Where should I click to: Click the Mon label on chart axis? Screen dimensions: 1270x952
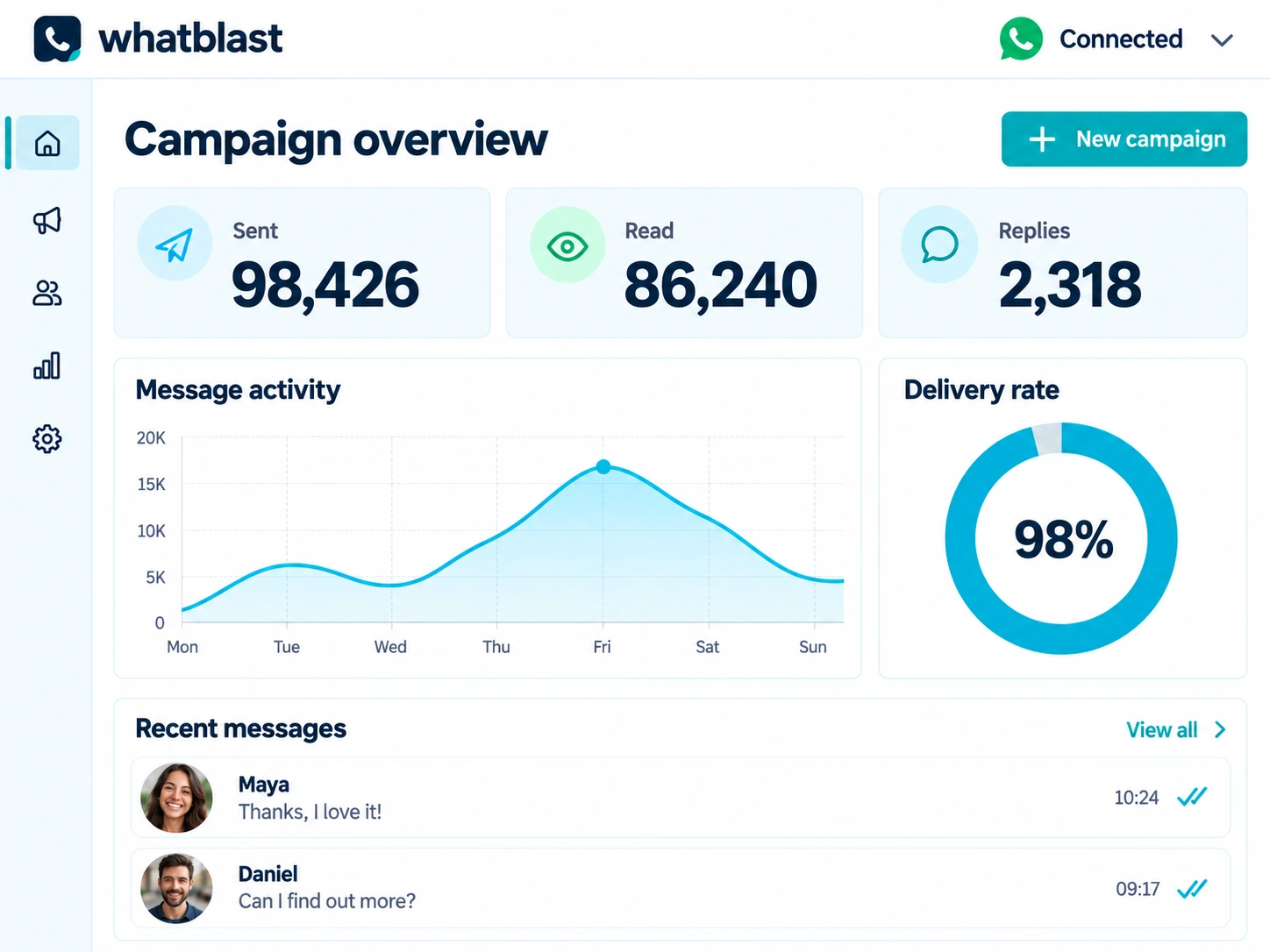click(x=182, y=647)
